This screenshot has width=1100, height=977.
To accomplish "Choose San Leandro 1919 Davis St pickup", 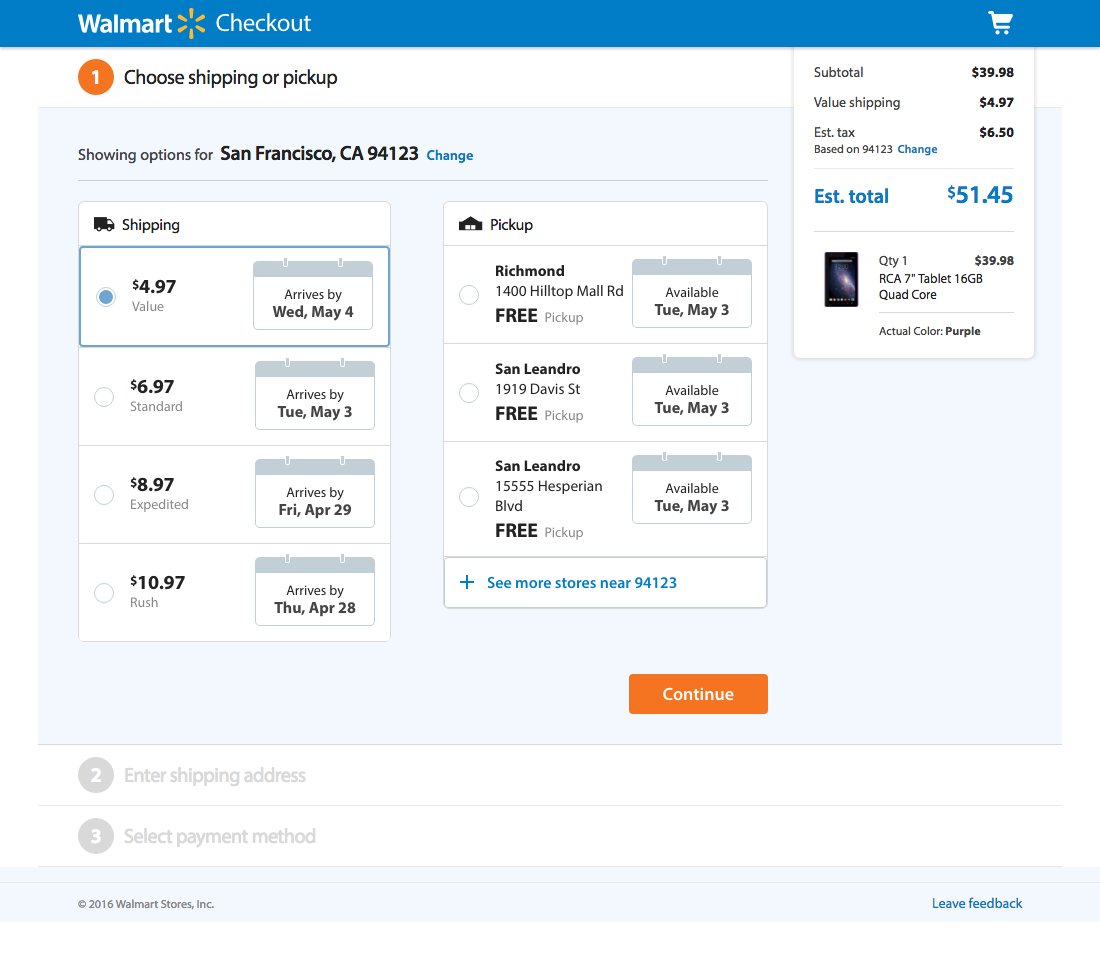I will pyautogui.click(x=469, y=392).
